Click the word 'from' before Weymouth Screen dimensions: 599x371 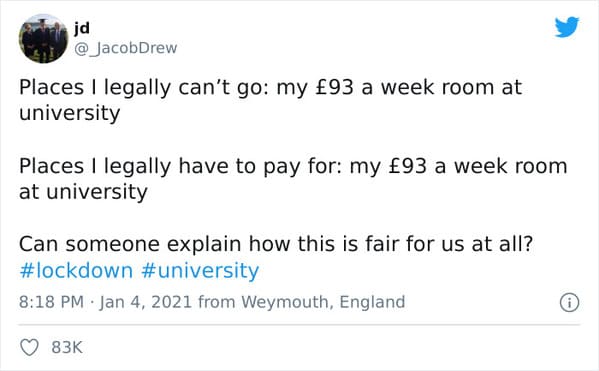pos(216,302)
